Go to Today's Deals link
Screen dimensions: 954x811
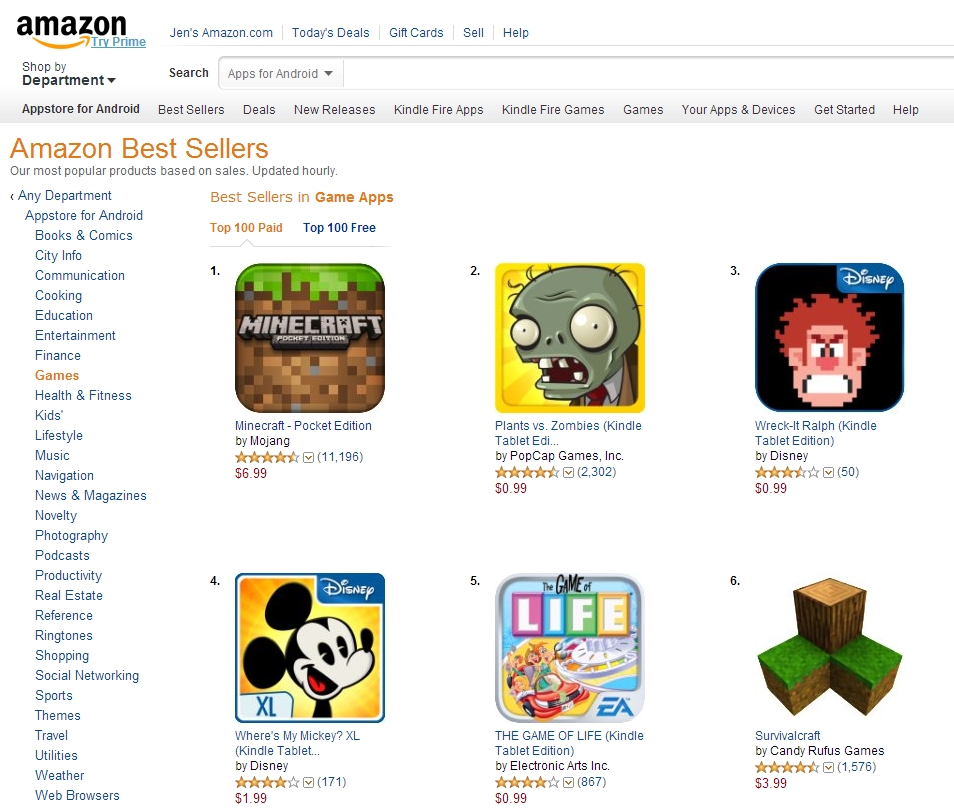coord(330,33)
